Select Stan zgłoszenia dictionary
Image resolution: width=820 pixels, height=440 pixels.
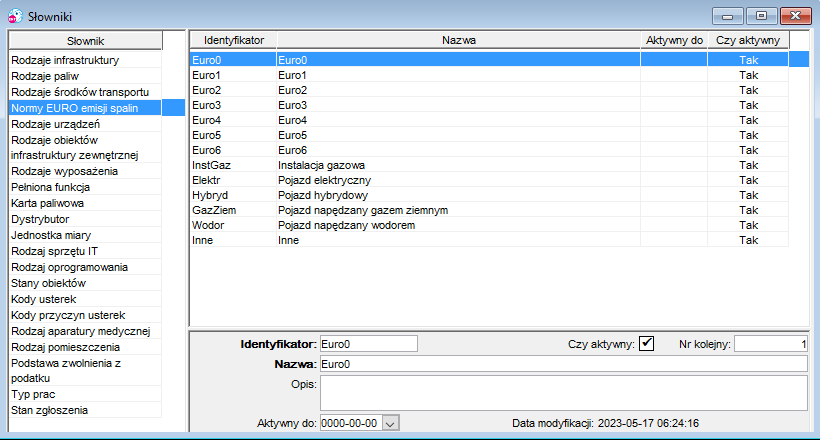[x=85, y=410]
